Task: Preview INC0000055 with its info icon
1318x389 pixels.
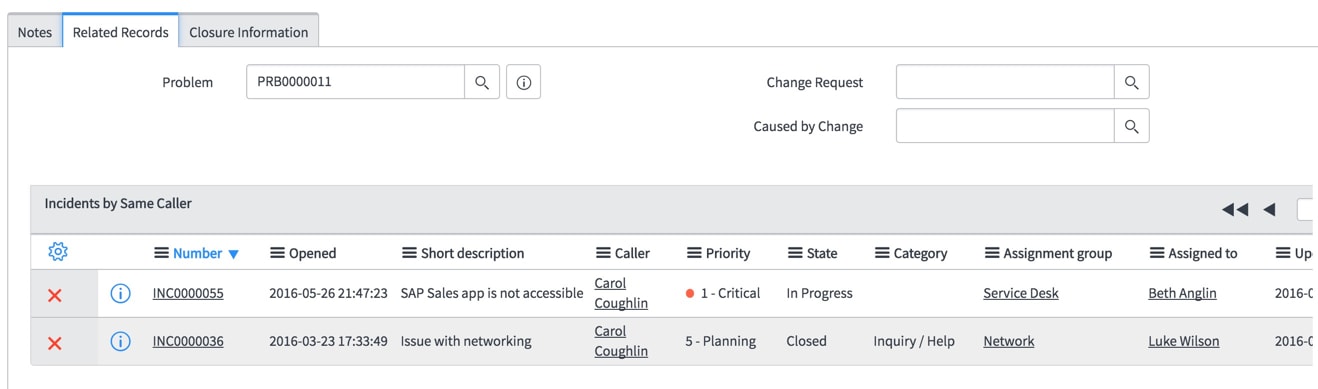Action: (x=120, y=294)
